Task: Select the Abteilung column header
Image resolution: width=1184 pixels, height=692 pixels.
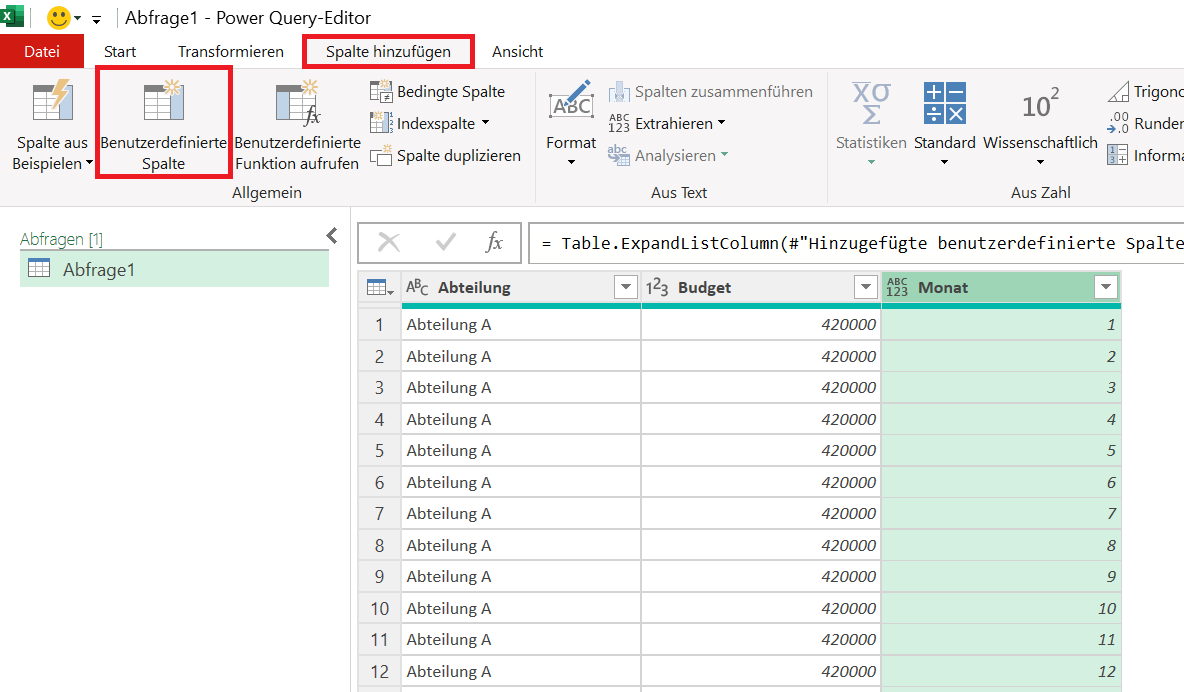Action: pos(520,288)
